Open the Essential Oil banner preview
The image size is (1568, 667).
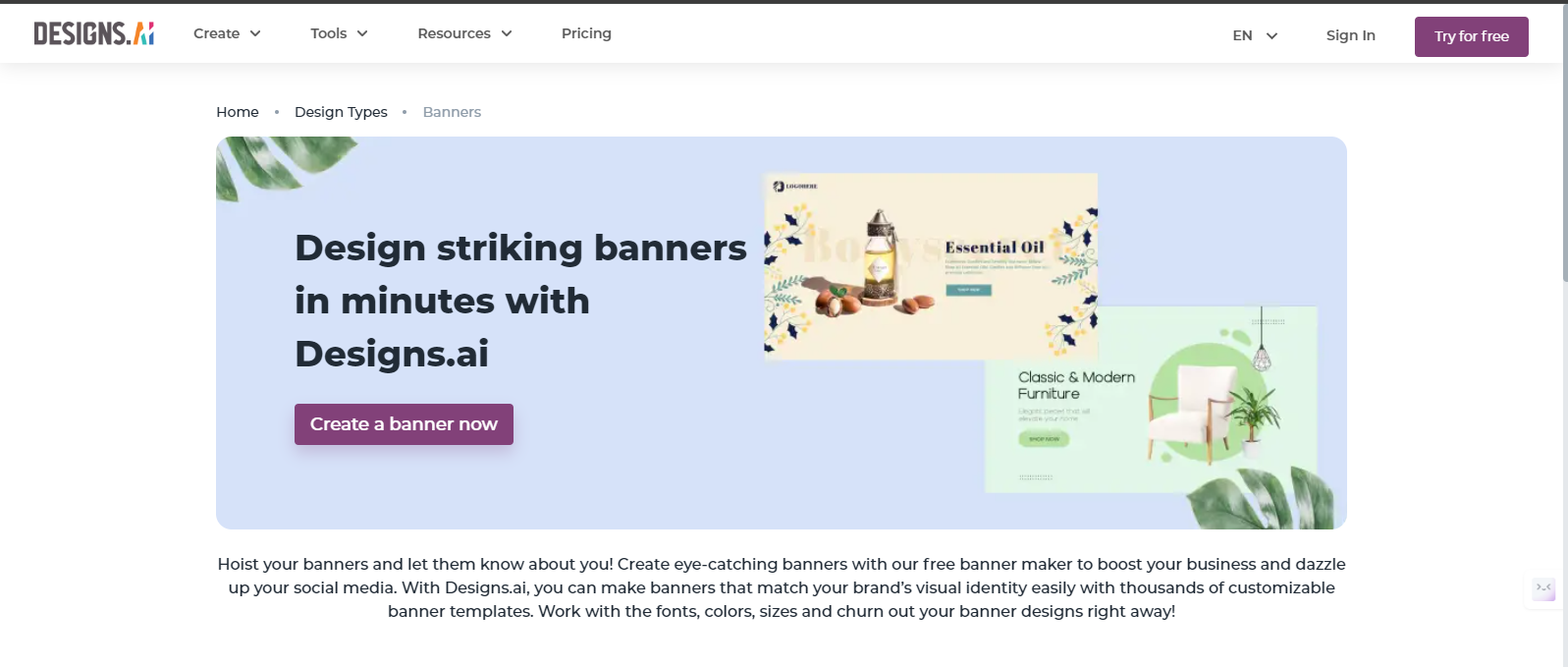point(931,266)
